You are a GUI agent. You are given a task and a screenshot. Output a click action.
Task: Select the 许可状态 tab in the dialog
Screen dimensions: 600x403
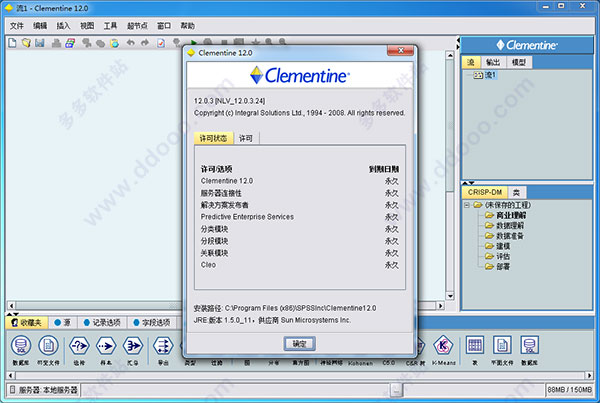[213, 138]
